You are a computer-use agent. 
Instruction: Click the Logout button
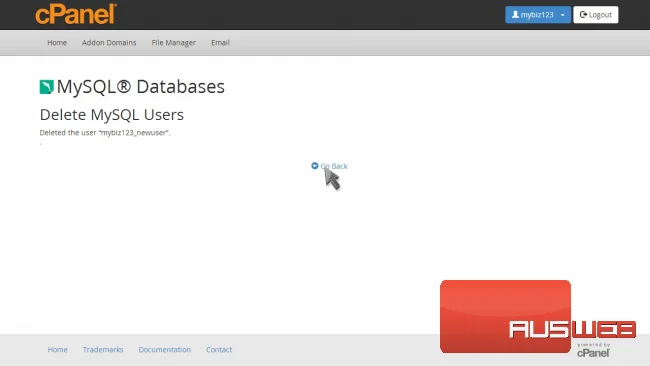pos(596,15)
